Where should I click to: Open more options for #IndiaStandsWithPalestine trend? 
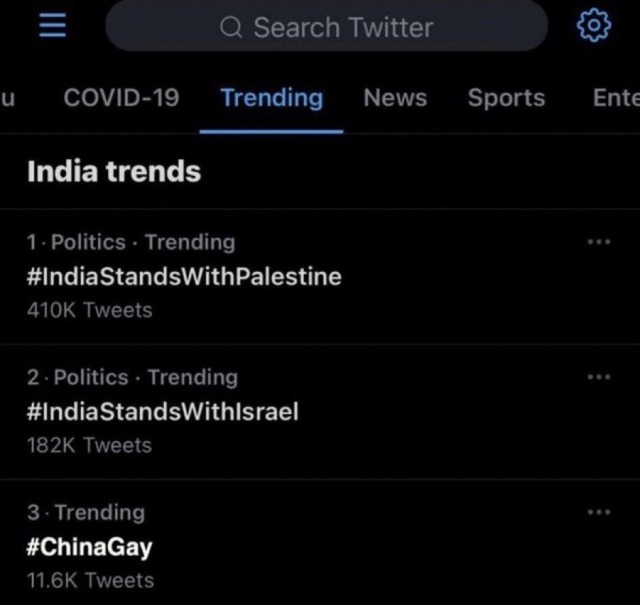(599, 242)
